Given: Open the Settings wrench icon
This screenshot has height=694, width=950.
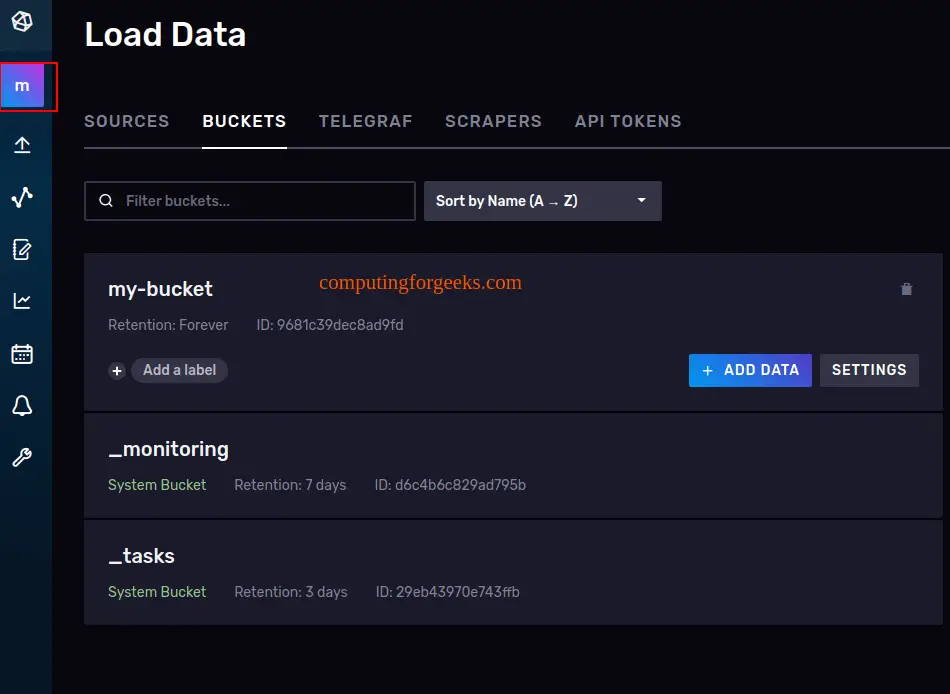Looking at the screenshot, I should tap(22, 457).
